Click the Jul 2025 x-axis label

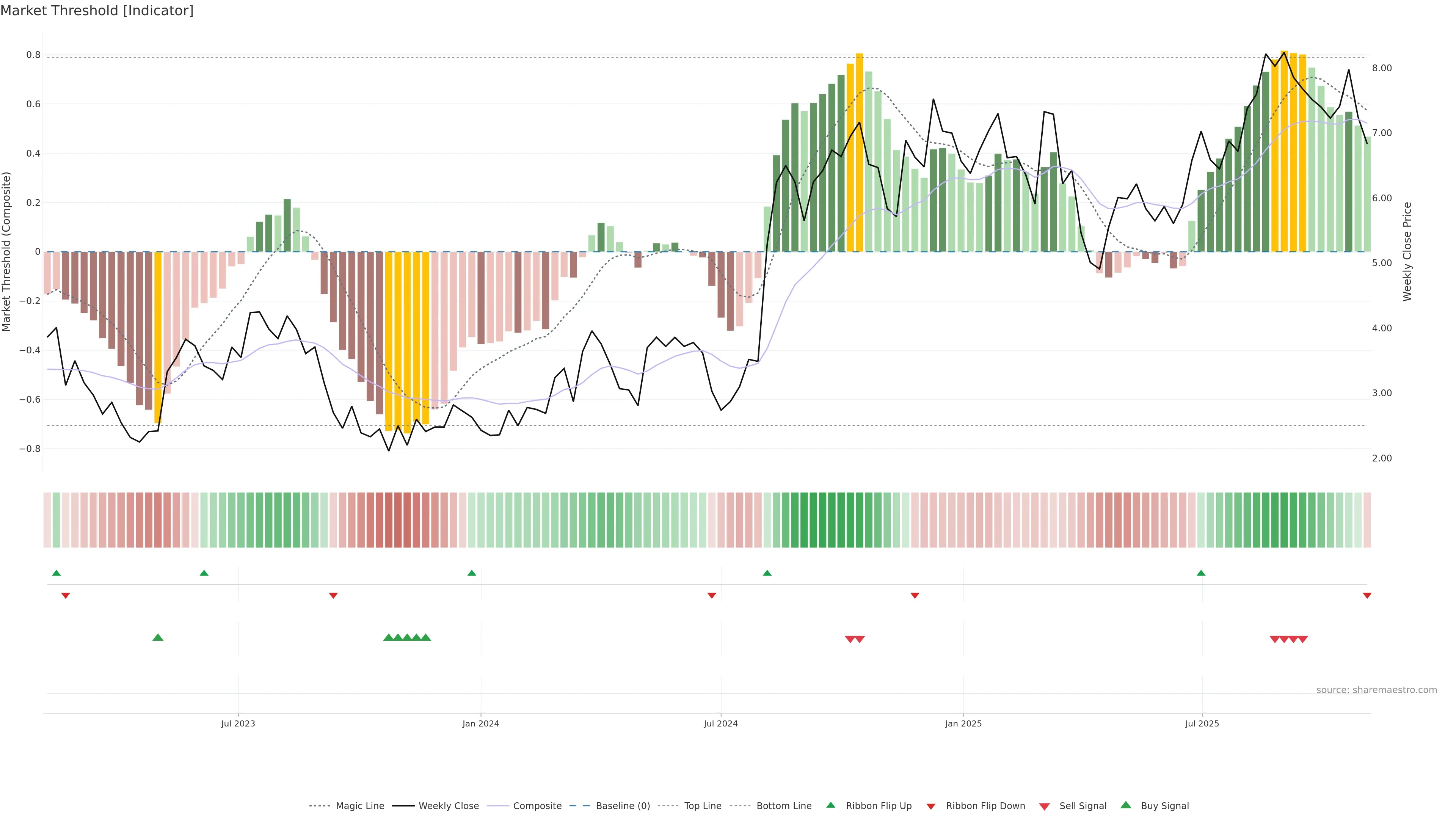coord(1202,723)
